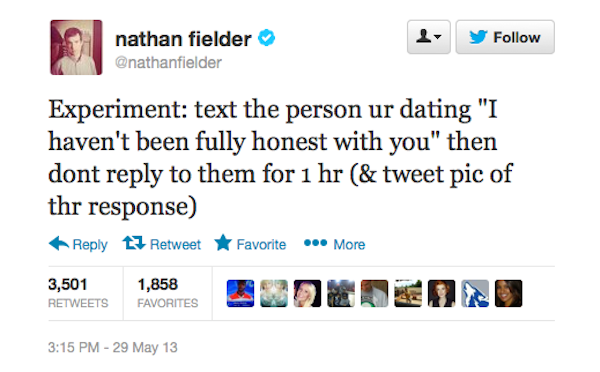The height and width of the screenshot is (372, 600).
Task: Click the Favorite star icon
Action: (223, 243)
